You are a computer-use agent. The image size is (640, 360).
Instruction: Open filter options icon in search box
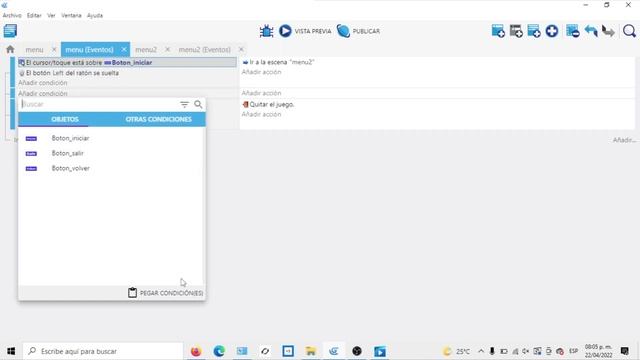(184, 104)
